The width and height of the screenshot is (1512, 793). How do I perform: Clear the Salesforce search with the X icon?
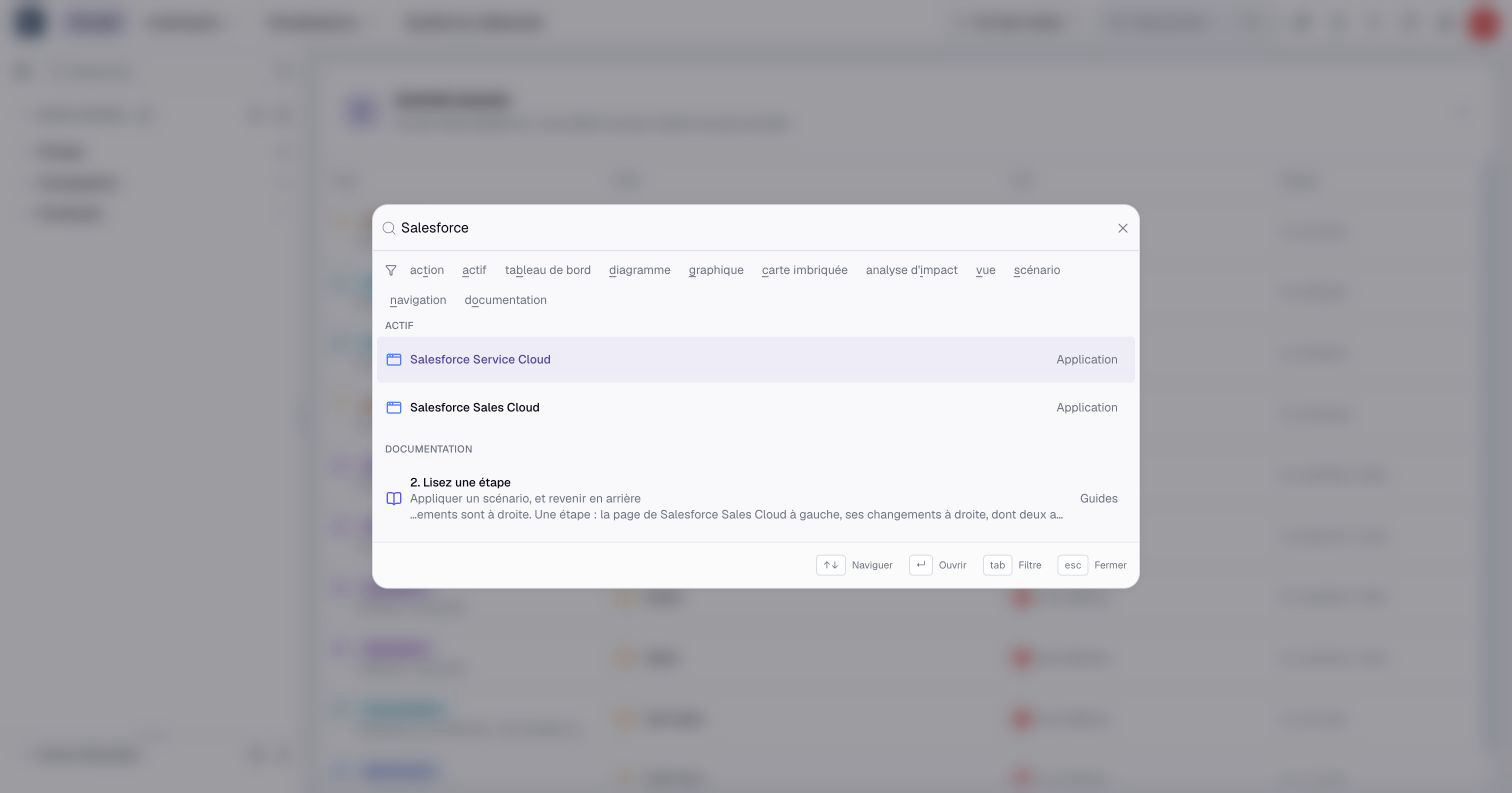pyautogui.click(x=1122, y=228)
